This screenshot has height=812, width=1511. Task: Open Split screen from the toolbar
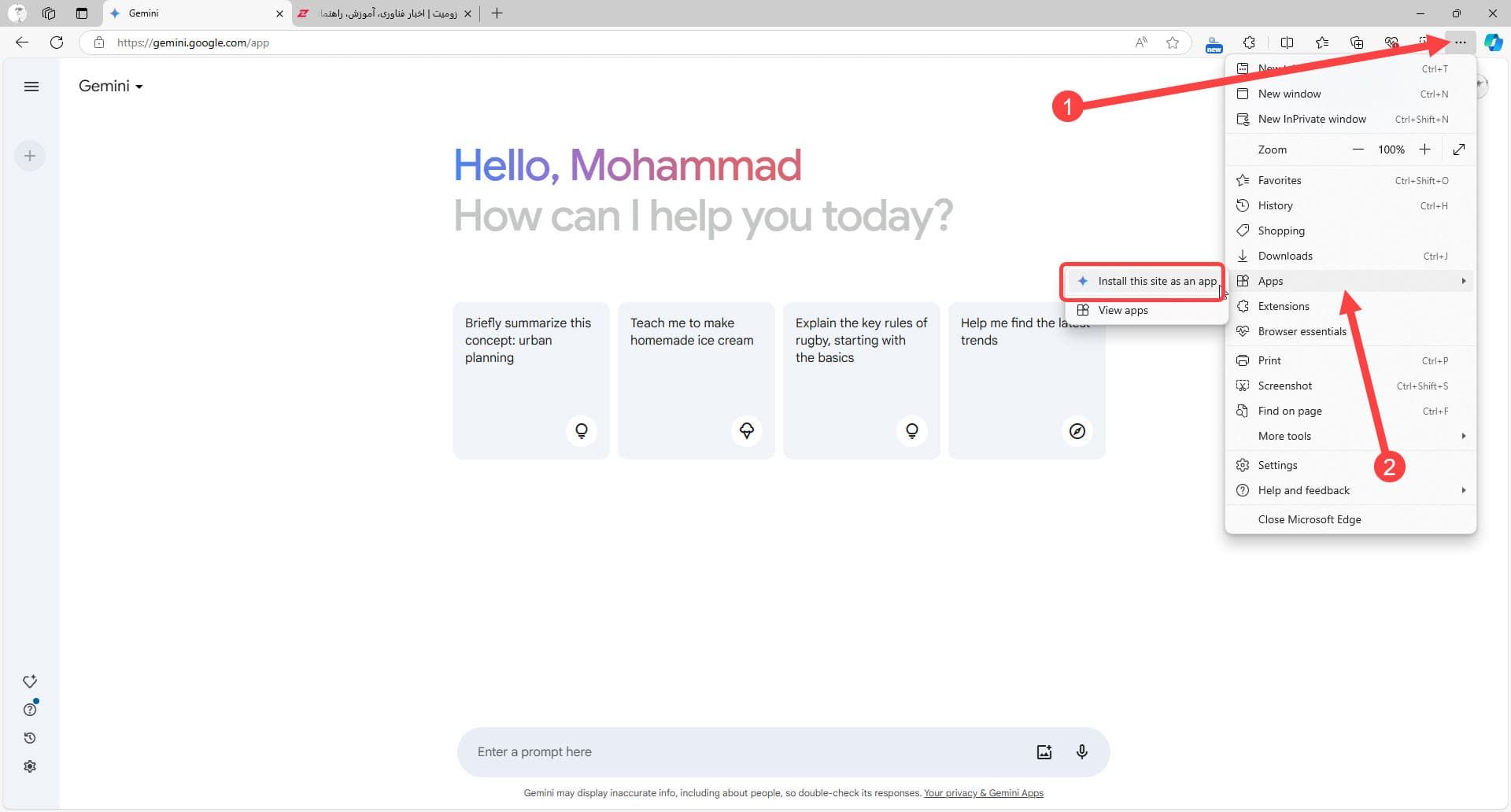pos(1287,42)
